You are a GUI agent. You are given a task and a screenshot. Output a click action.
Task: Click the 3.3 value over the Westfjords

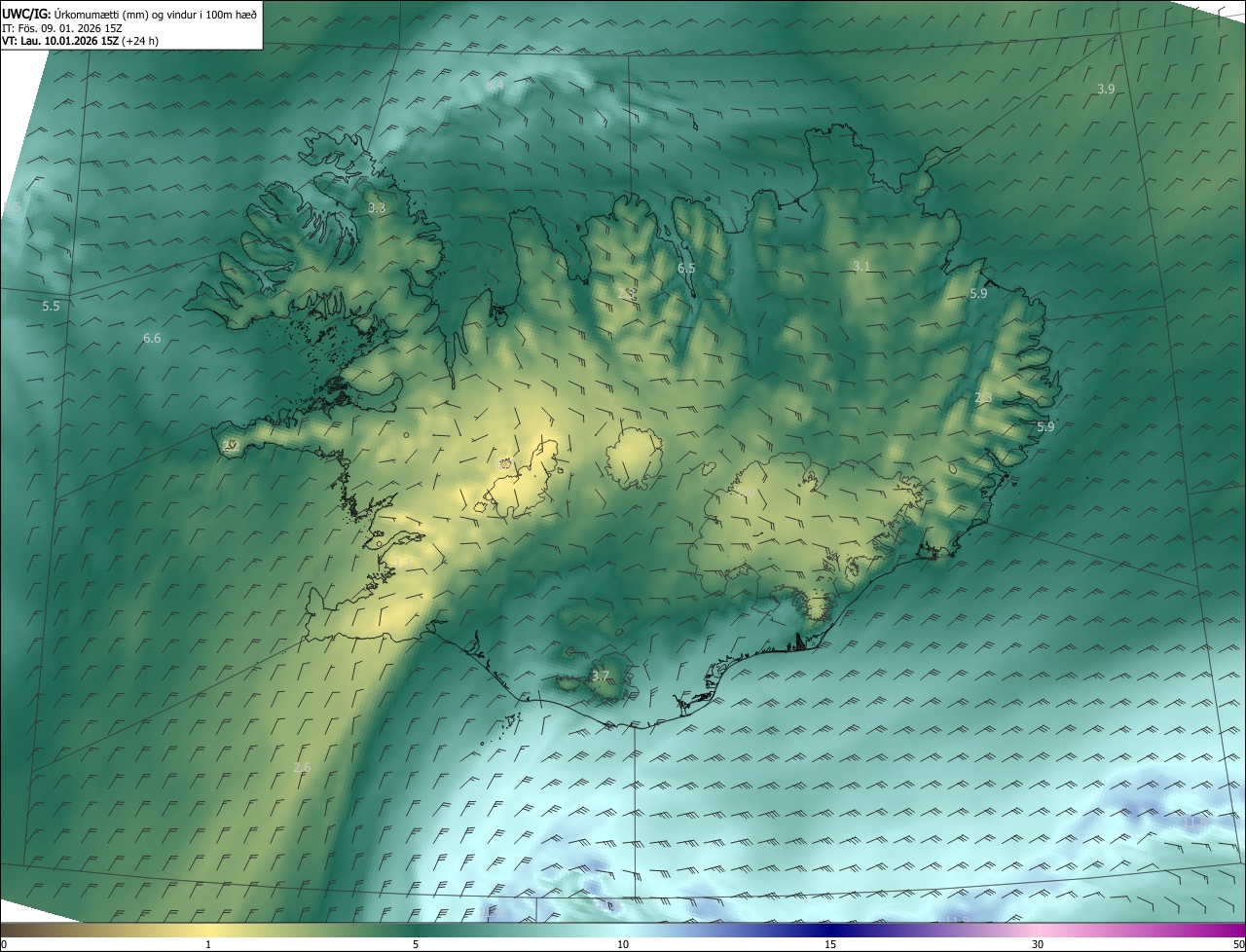377,207
